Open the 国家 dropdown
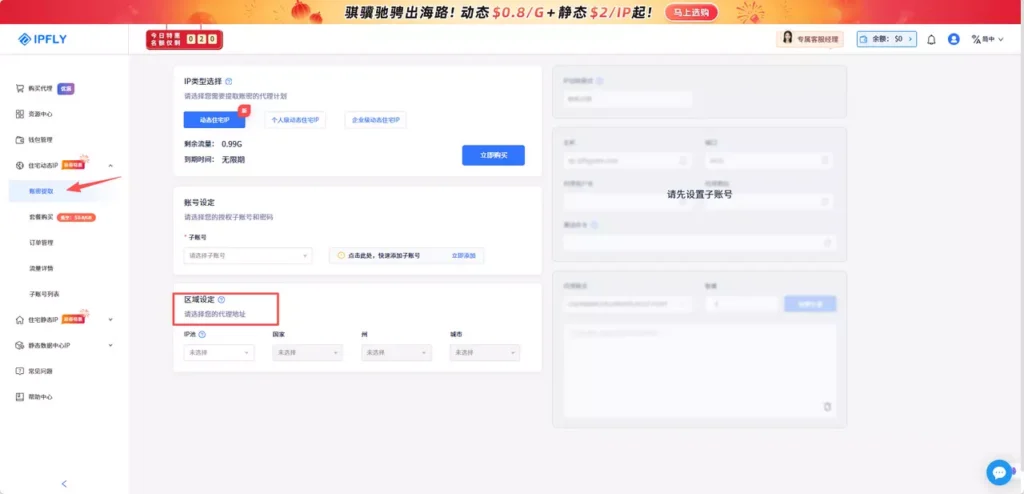 [308, 352]
